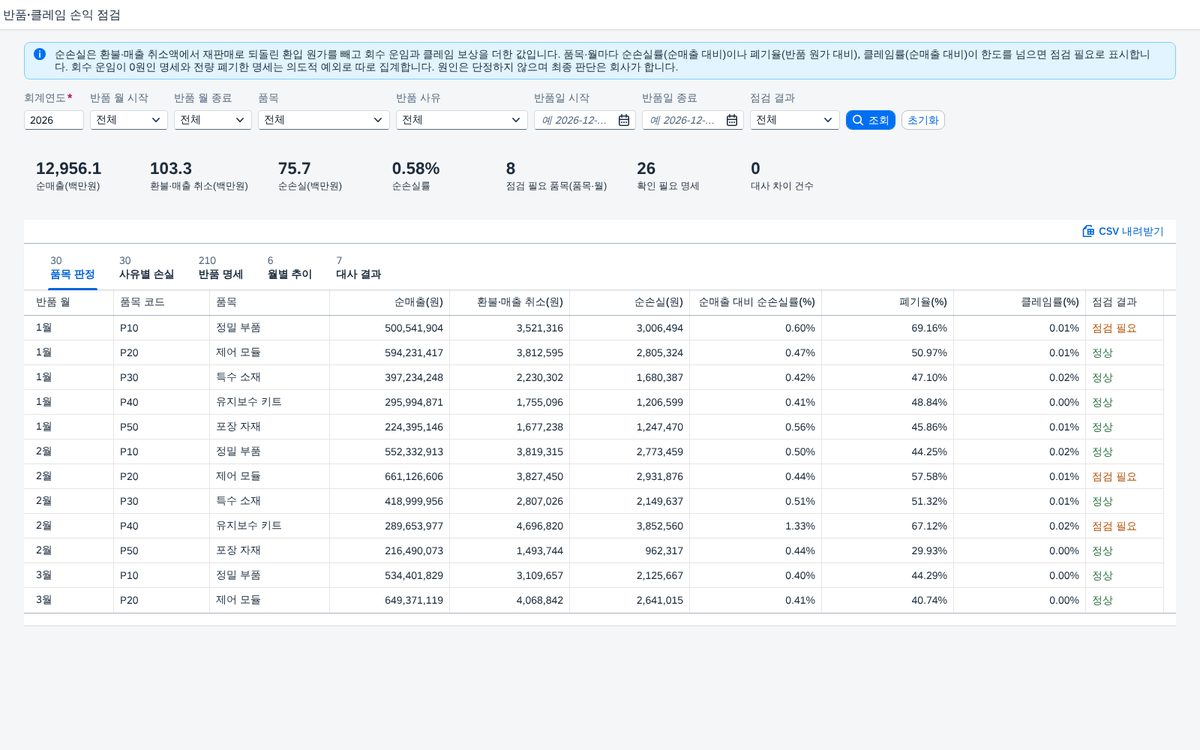Image resolution: width=1200 pixels, height=750 pixels.
Task: Click the info icon in the blue notice banner
Action: [39, 54]
